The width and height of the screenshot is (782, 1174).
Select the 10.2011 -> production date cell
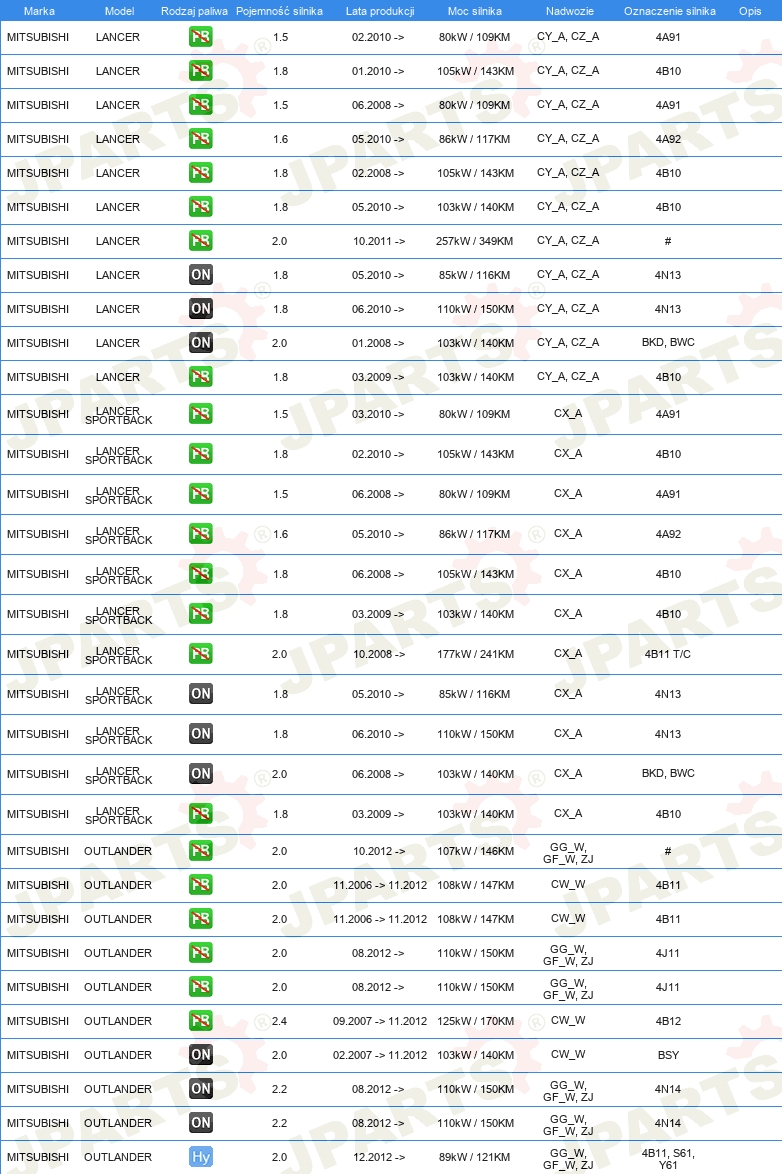pyautogui.click(x=378, y=241)
